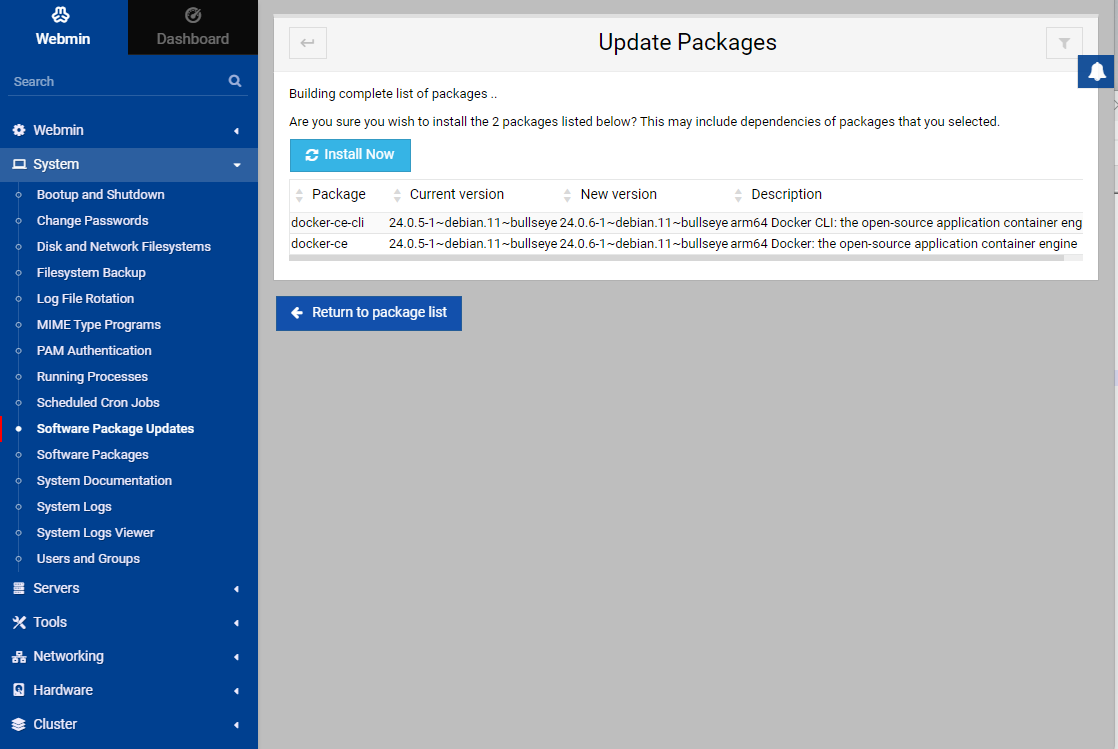Sort by Current version column
This screenshot has width=1118, height=749.
[456, 194]
